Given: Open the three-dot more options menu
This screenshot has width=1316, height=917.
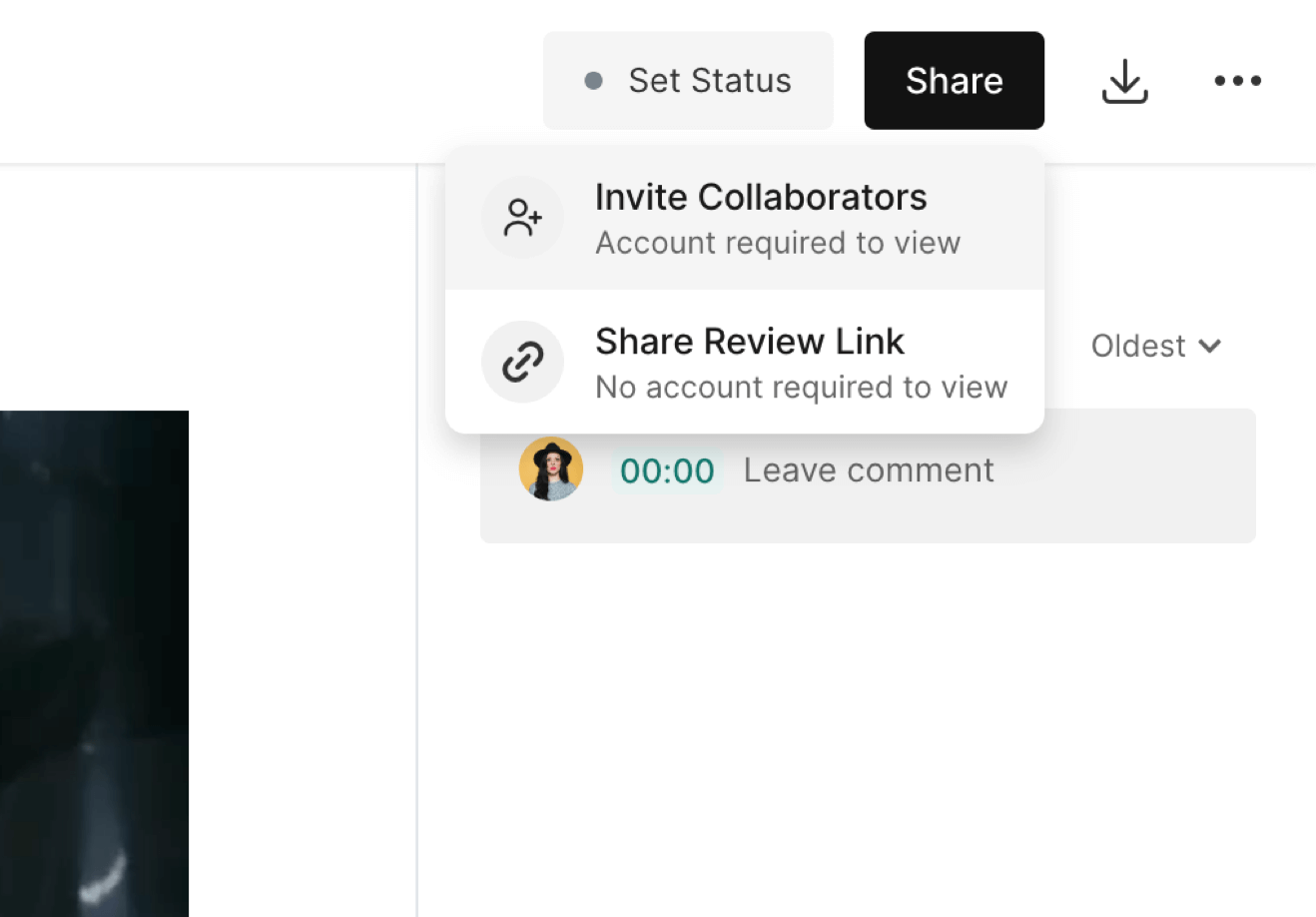Looking at the screenshot, I should coord(1237,81).
